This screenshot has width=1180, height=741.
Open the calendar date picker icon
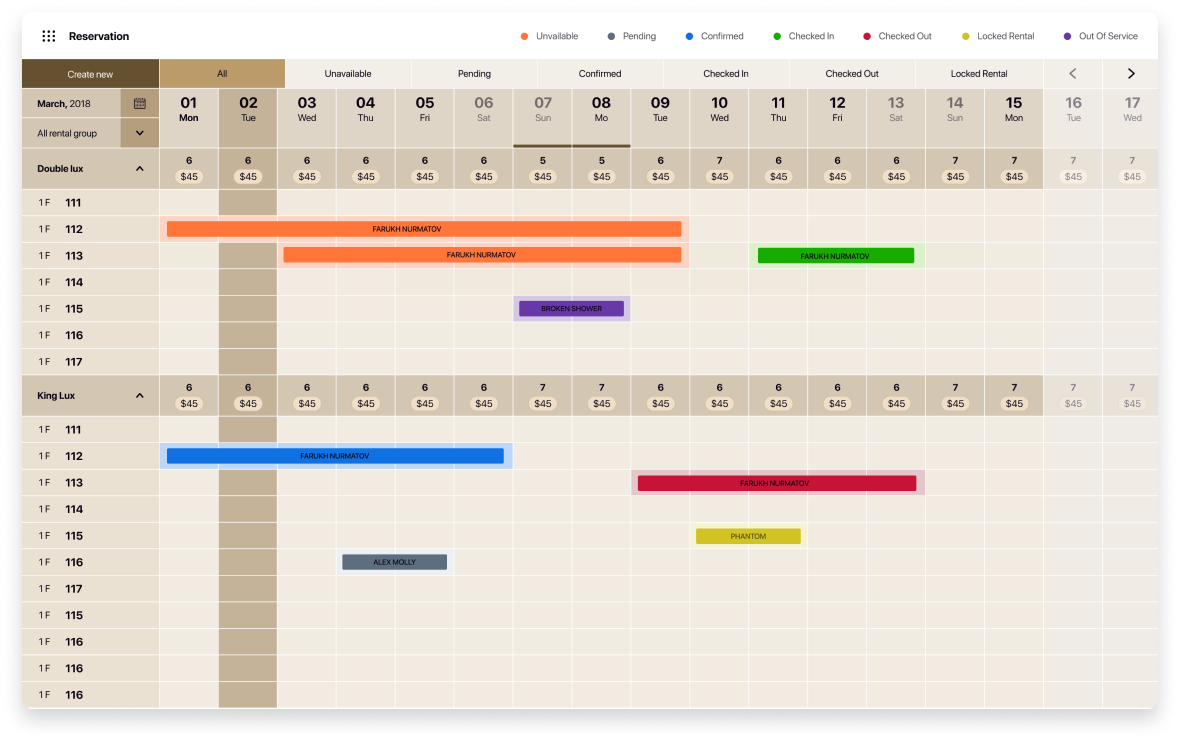pos(139,103)
